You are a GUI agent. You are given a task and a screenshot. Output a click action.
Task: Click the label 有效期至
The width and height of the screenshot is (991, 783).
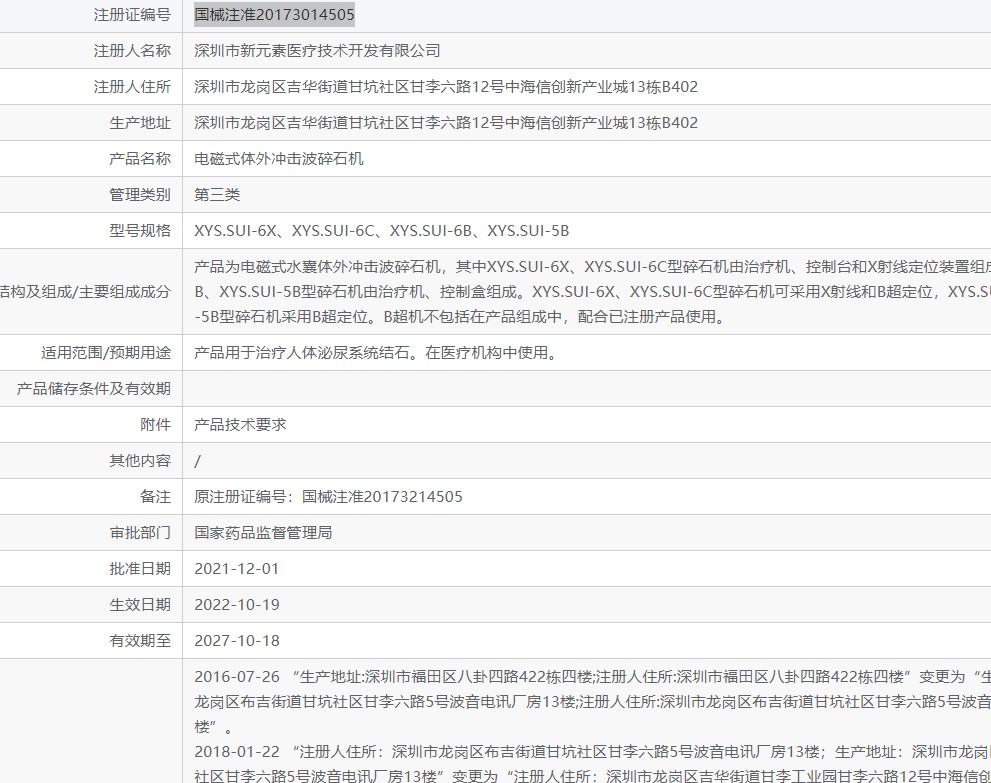140,641
